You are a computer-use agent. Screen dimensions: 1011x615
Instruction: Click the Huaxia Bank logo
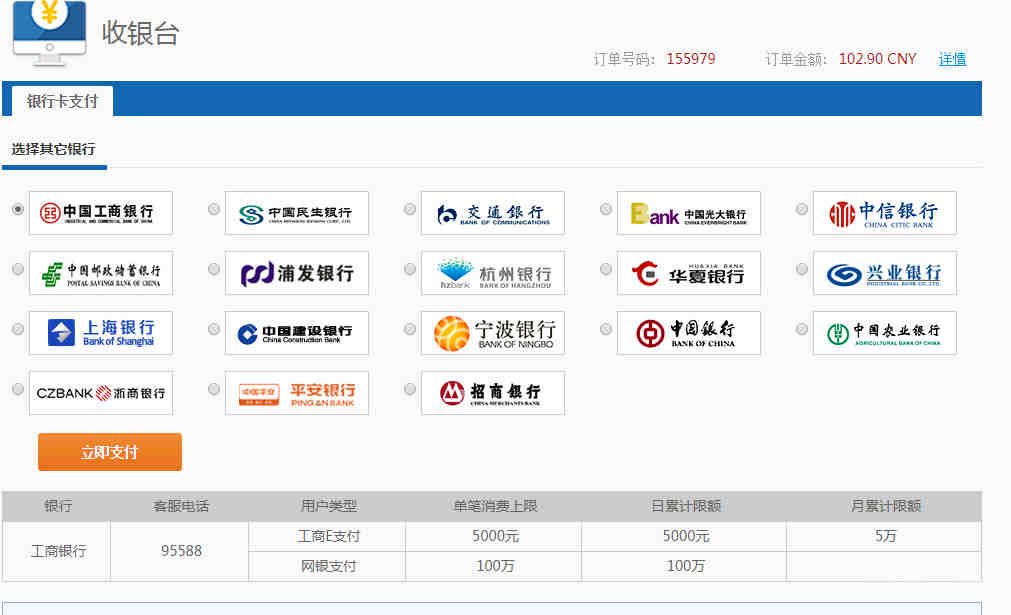point(689,273)
